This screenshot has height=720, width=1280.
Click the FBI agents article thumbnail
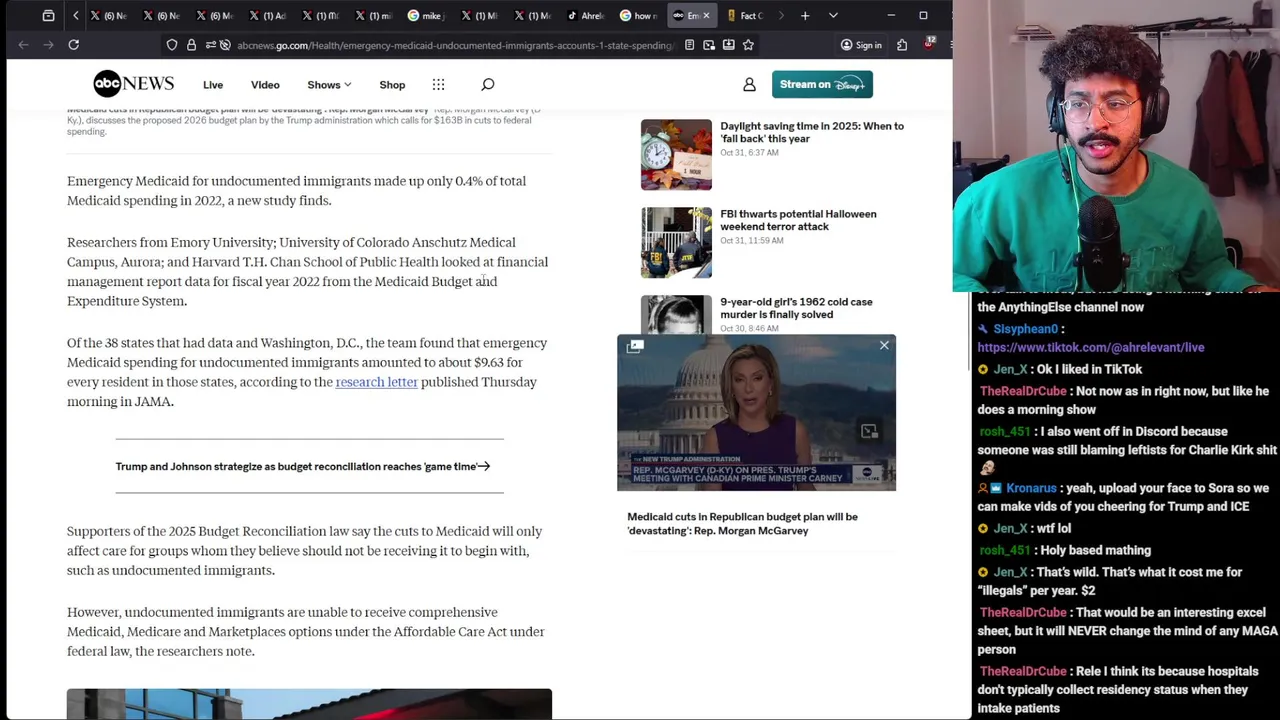(x=676, y=243)
